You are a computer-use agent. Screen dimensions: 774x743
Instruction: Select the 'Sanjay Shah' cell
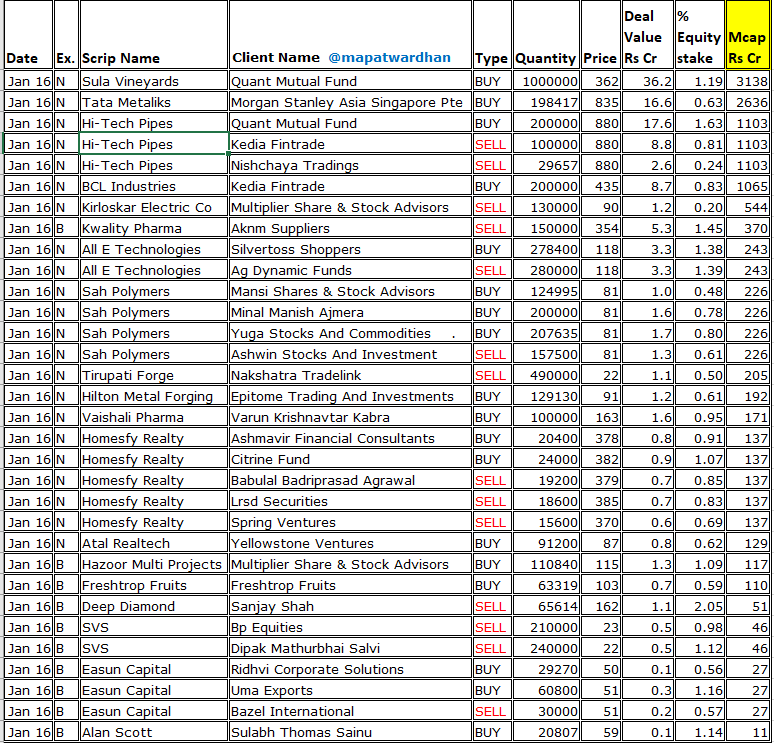pyautogui.click(x=350, y=606)
